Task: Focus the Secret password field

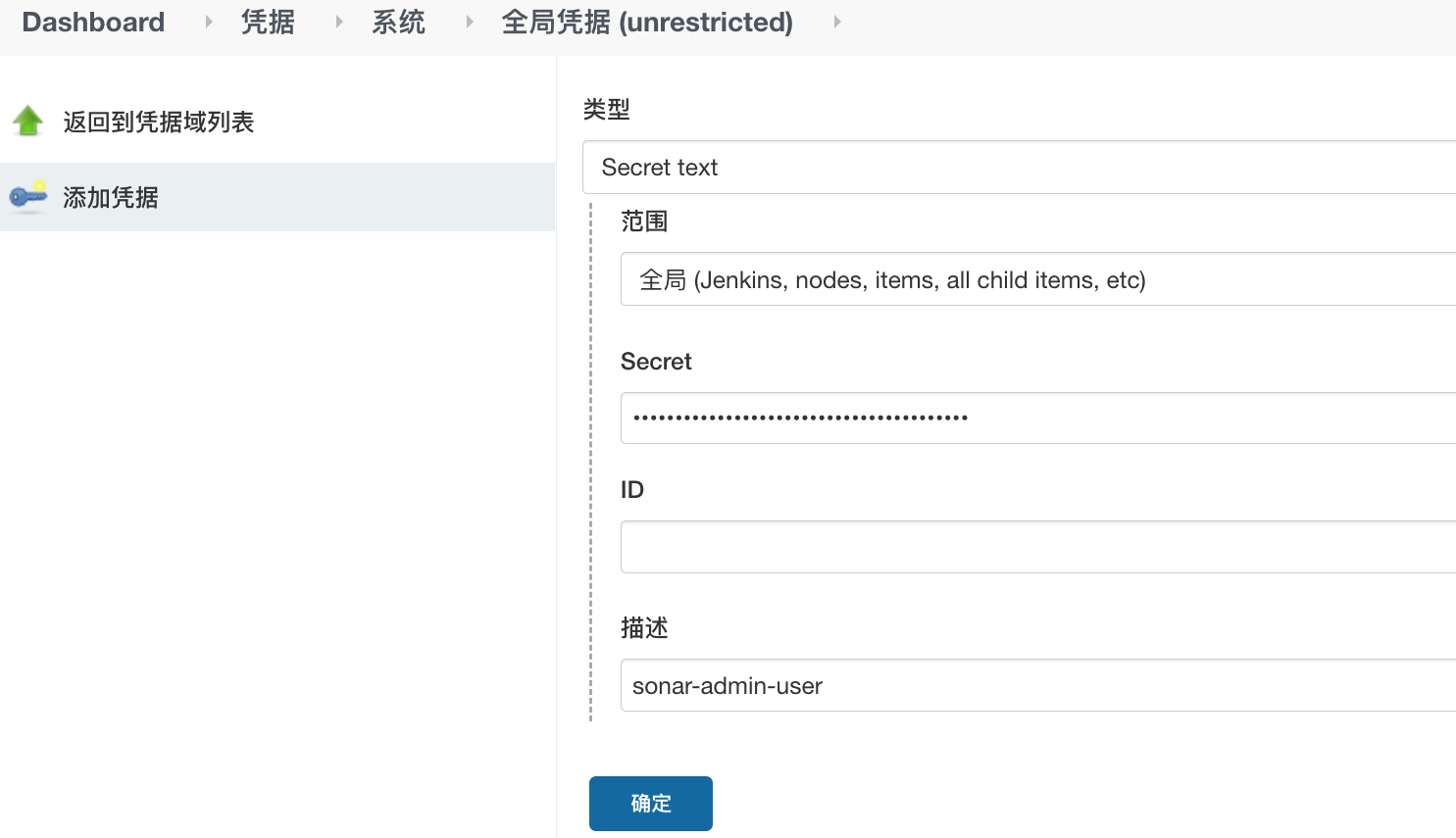Action: 1038,419
